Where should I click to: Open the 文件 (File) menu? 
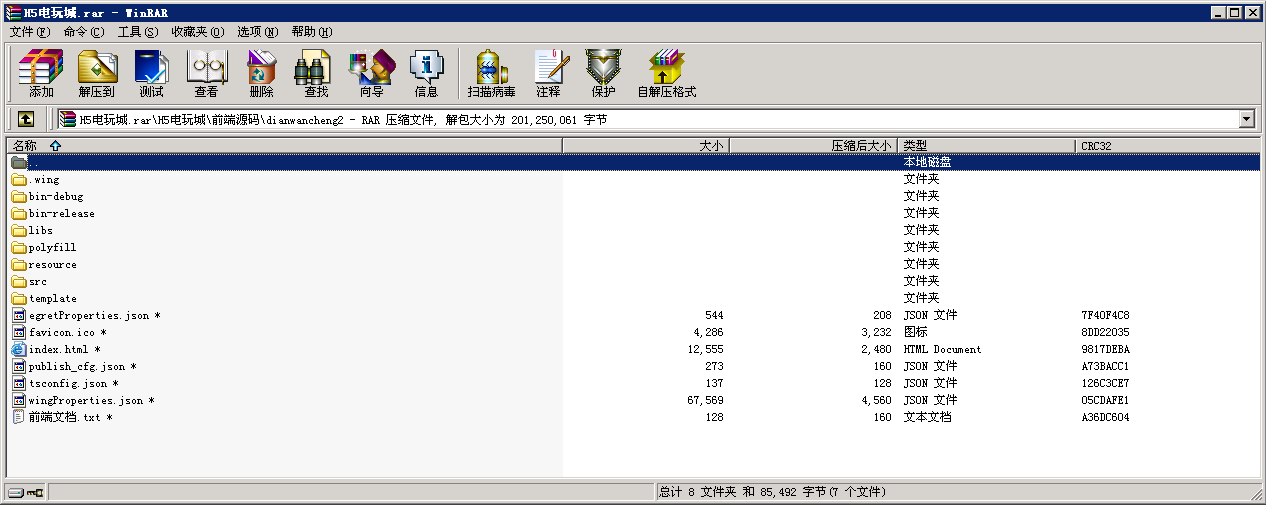(x=29, y=32)
